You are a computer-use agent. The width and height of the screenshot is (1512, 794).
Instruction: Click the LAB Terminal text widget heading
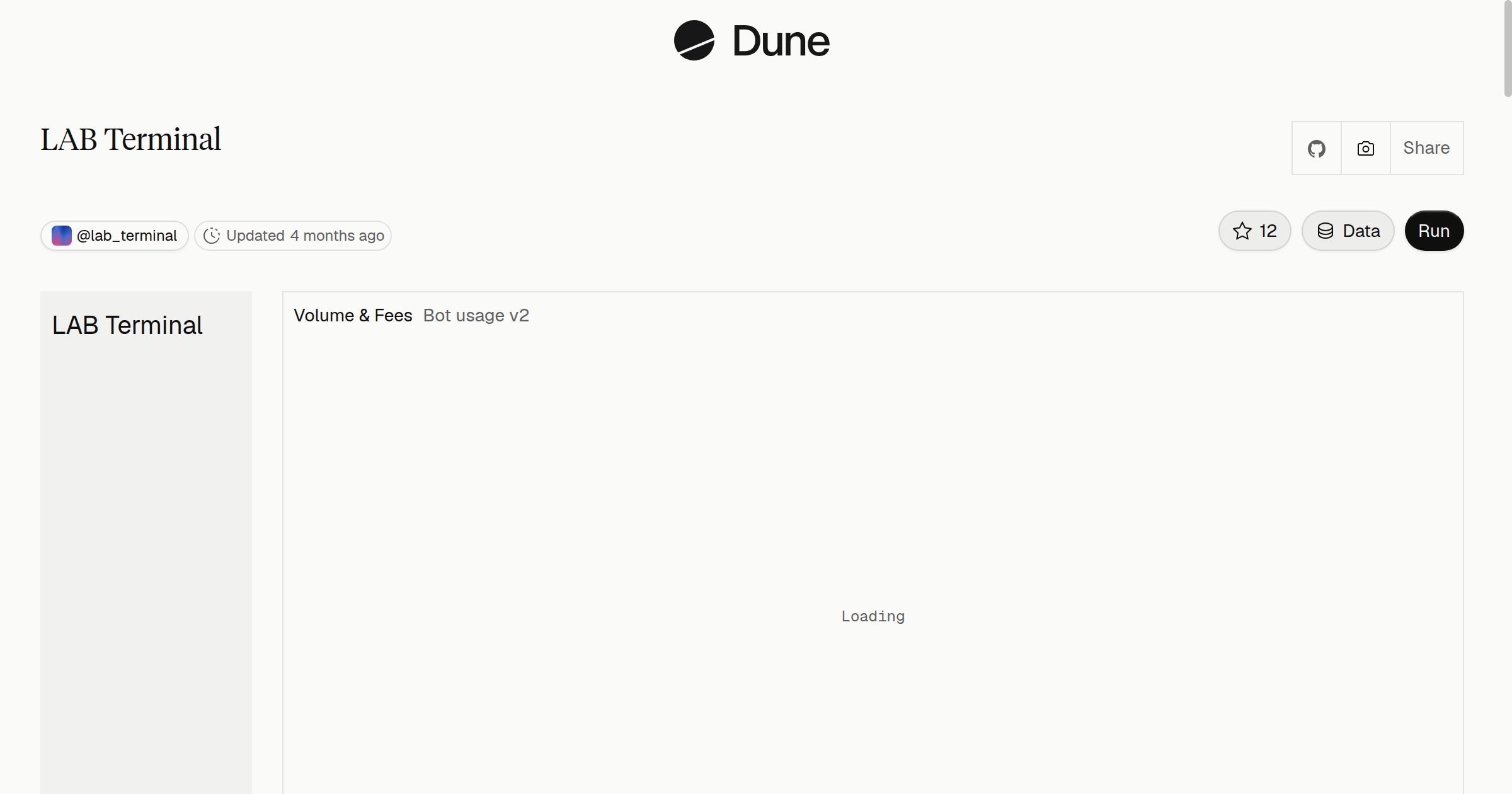127,325
